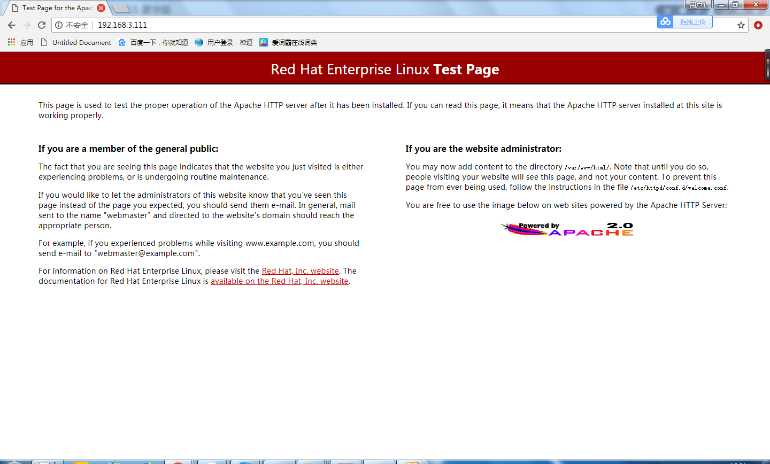Click the blue translate button beside cloud icon

(x=693, y=22)
